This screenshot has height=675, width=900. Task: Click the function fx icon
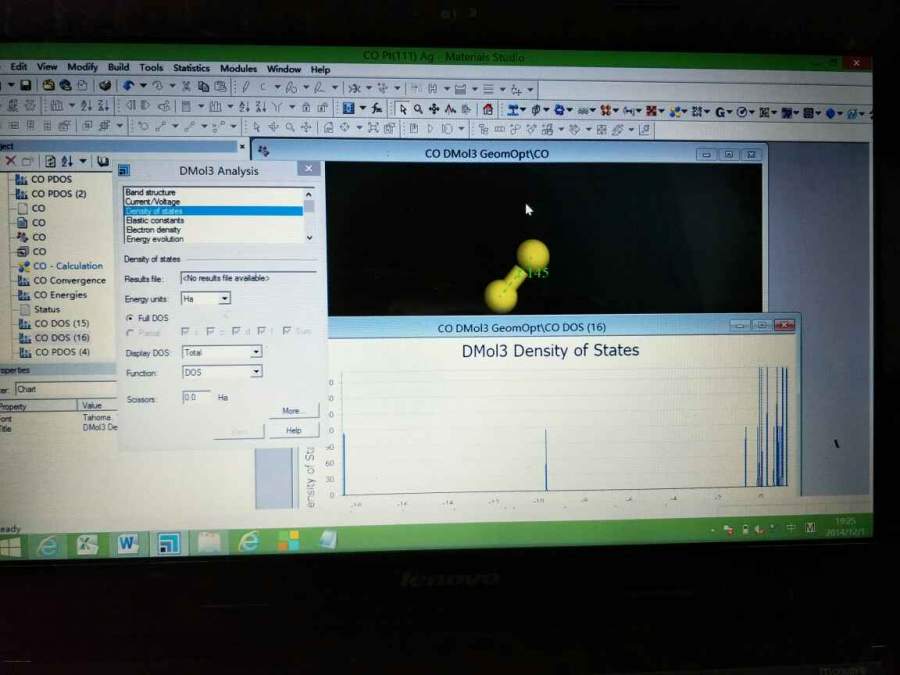[x=377, y=108]
